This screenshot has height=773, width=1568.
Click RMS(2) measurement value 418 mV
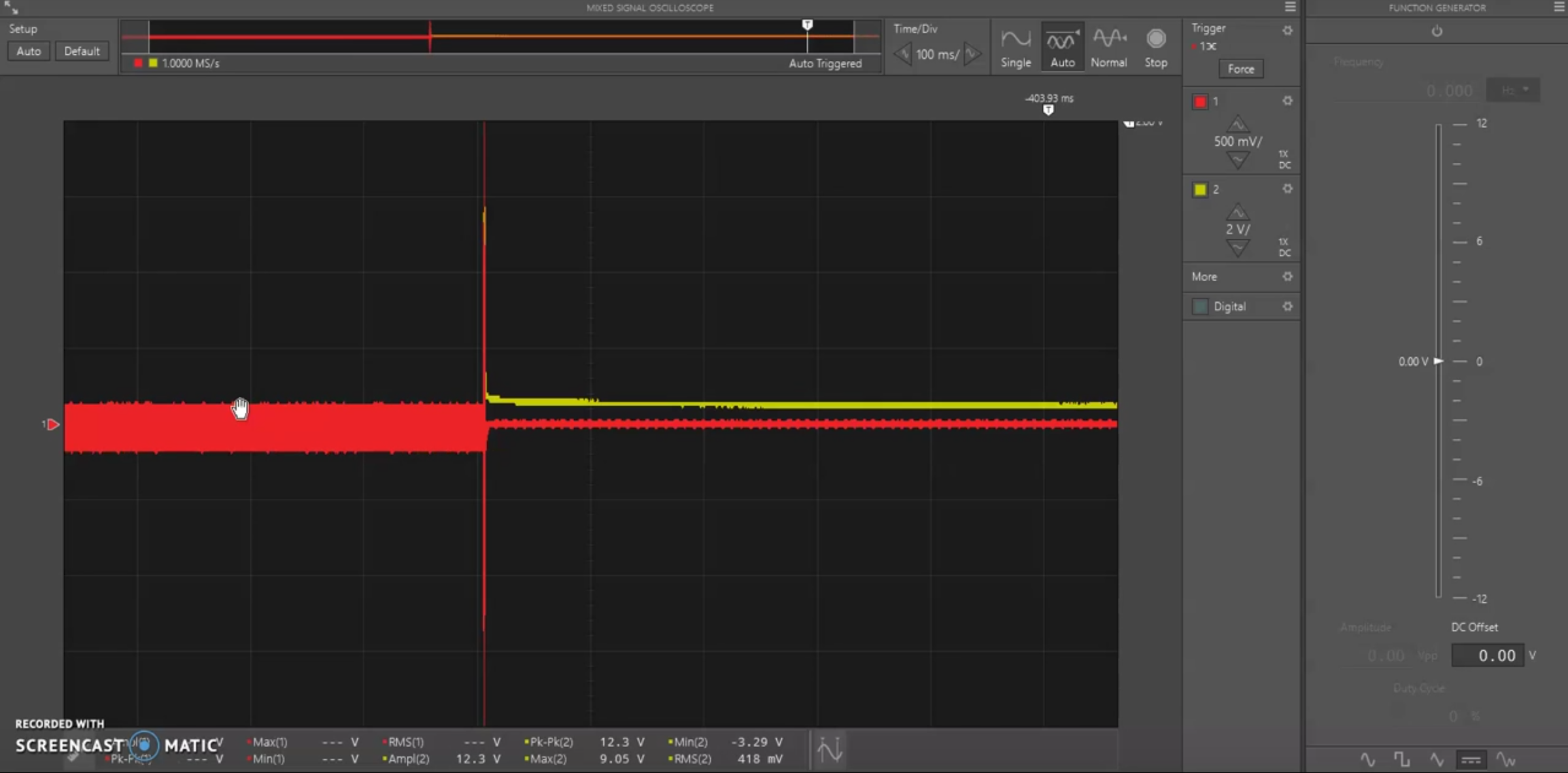tap(760, 759)
